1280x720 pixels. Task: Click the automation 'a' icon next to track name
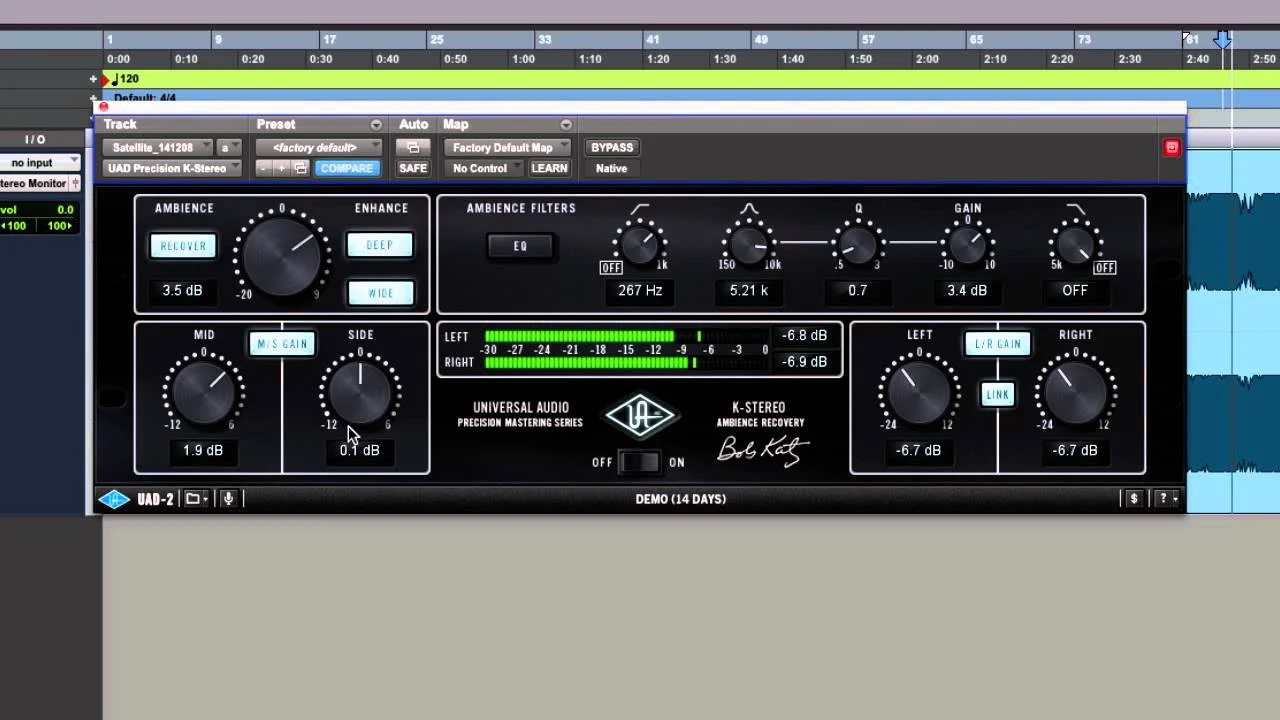pos(224,147)
